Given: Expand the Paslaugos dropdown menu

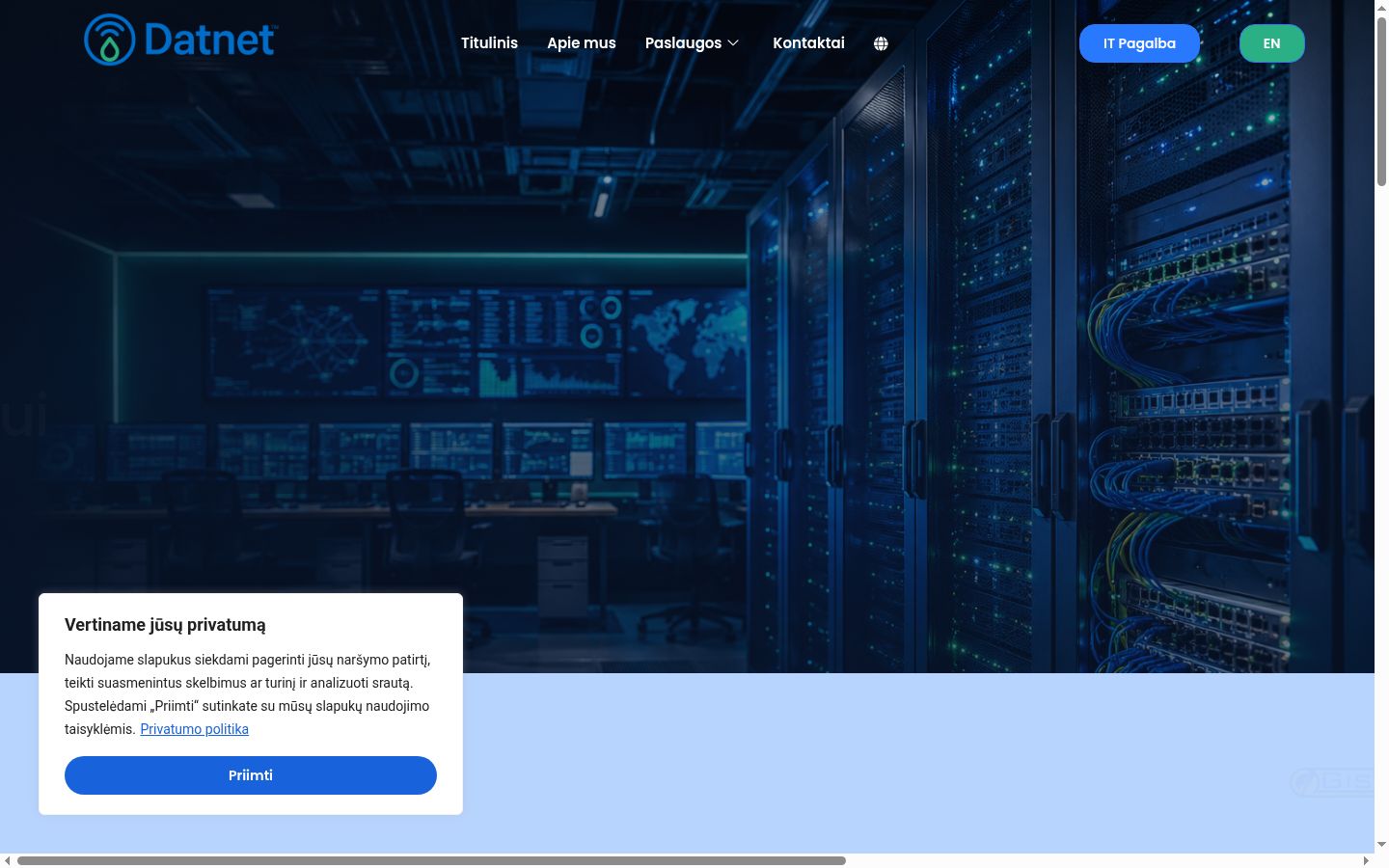Looking at the screenshot, I should click(692, 42).
